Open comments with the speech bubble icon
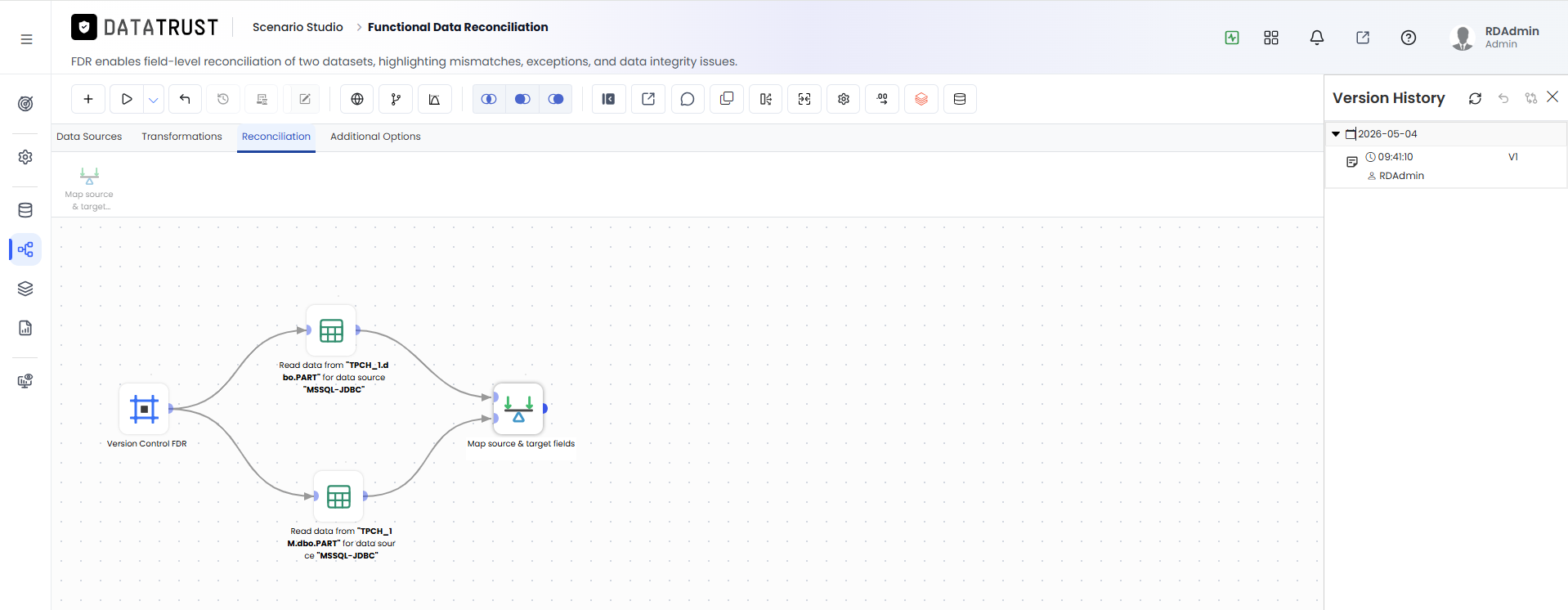This screenshot has width=1568, height=610. (x=688, y=99)
